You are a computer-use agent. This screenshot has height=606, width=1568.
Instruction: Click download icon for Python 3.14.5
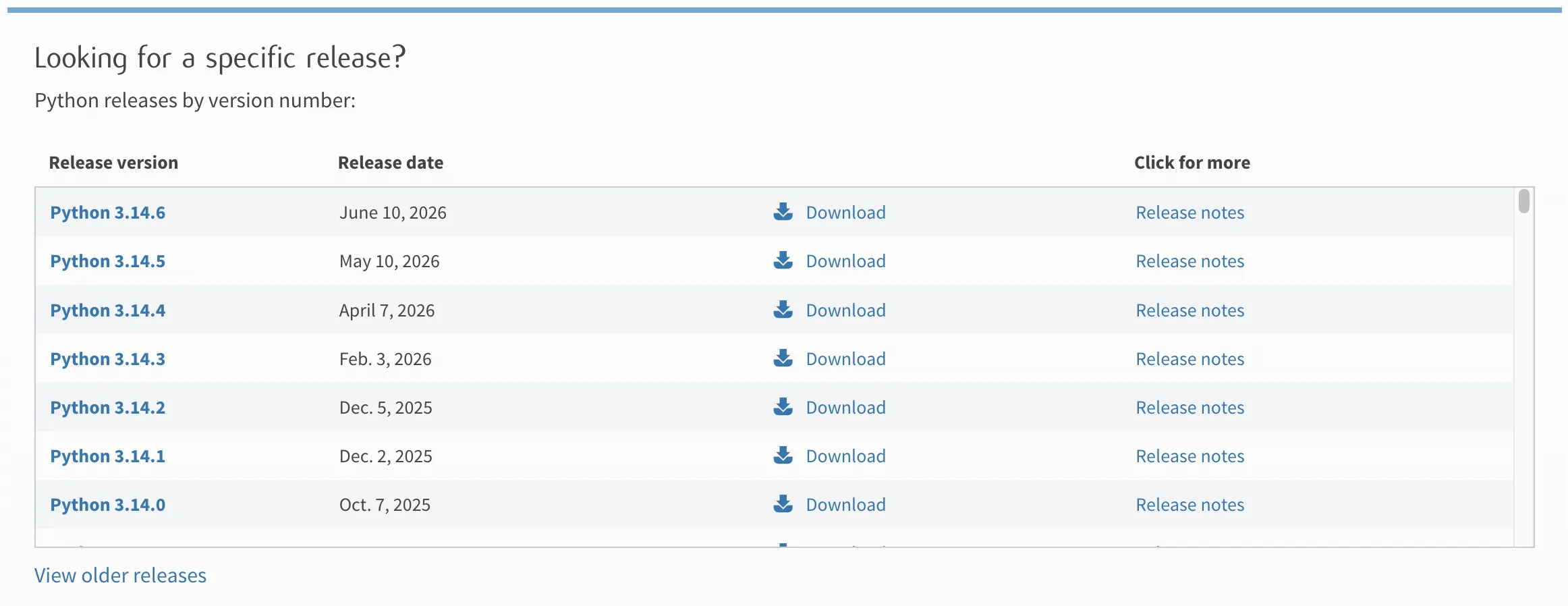pyautogui.click(x=783, y=260)
